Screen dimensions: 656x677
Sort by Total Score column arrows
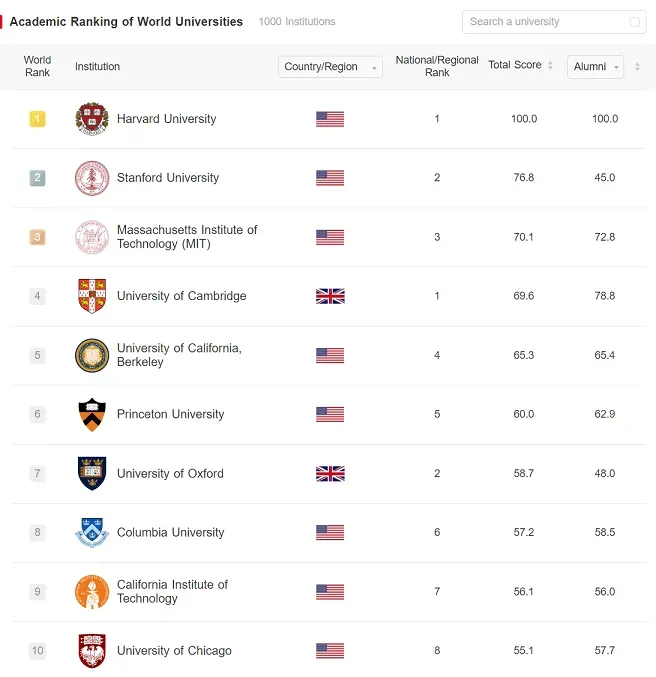pos(550,65)
